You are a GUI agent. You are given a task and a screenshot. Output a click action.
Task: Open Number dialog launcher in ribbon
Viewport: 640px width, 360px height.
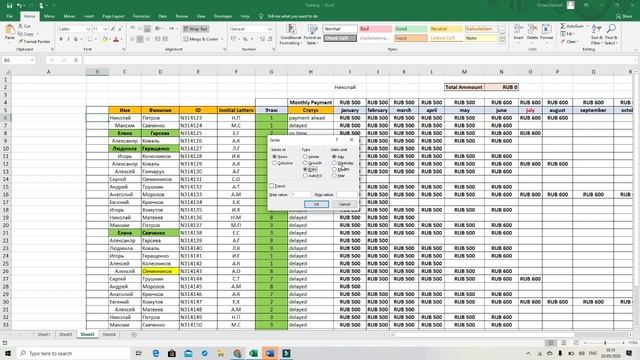(x=273, y=49)
